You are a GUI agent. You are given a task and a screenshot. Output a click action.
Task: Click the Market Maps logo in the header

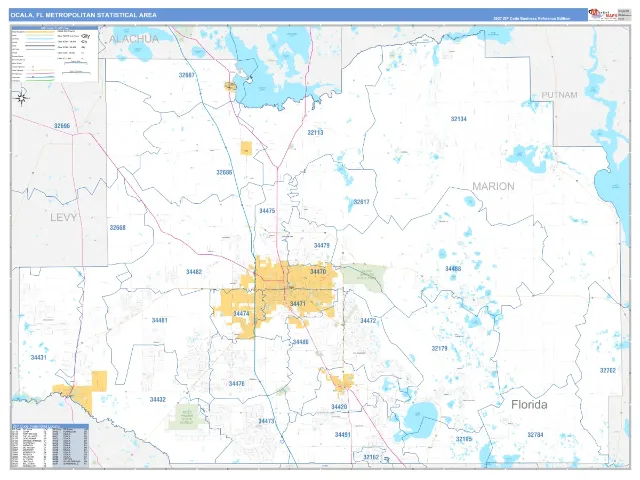[x=602, y=15]
